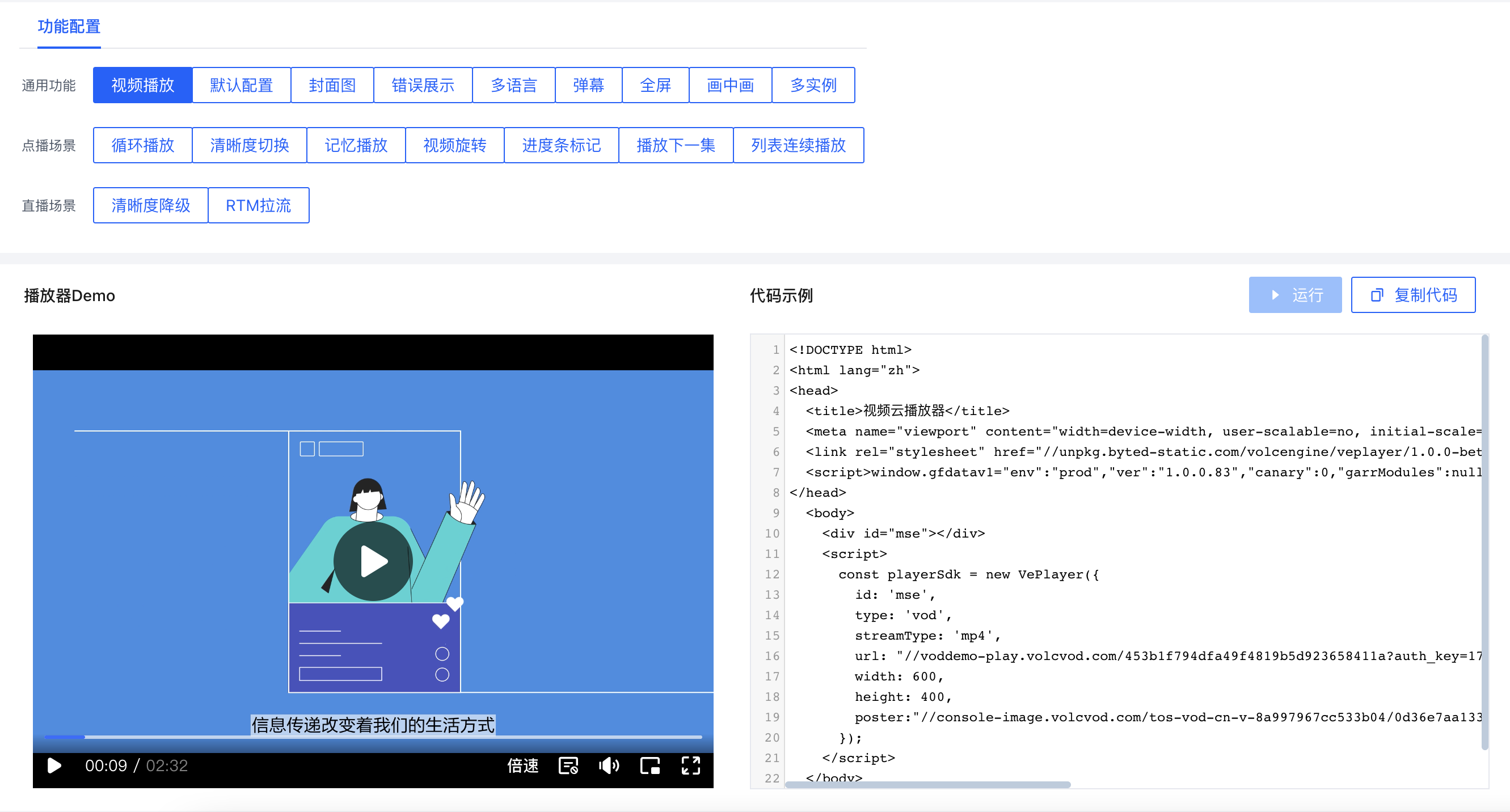This screenshot has width=1510, height=812.
Task: Choose the 循环播放 scenario
Action: click(x=142, y=145)
